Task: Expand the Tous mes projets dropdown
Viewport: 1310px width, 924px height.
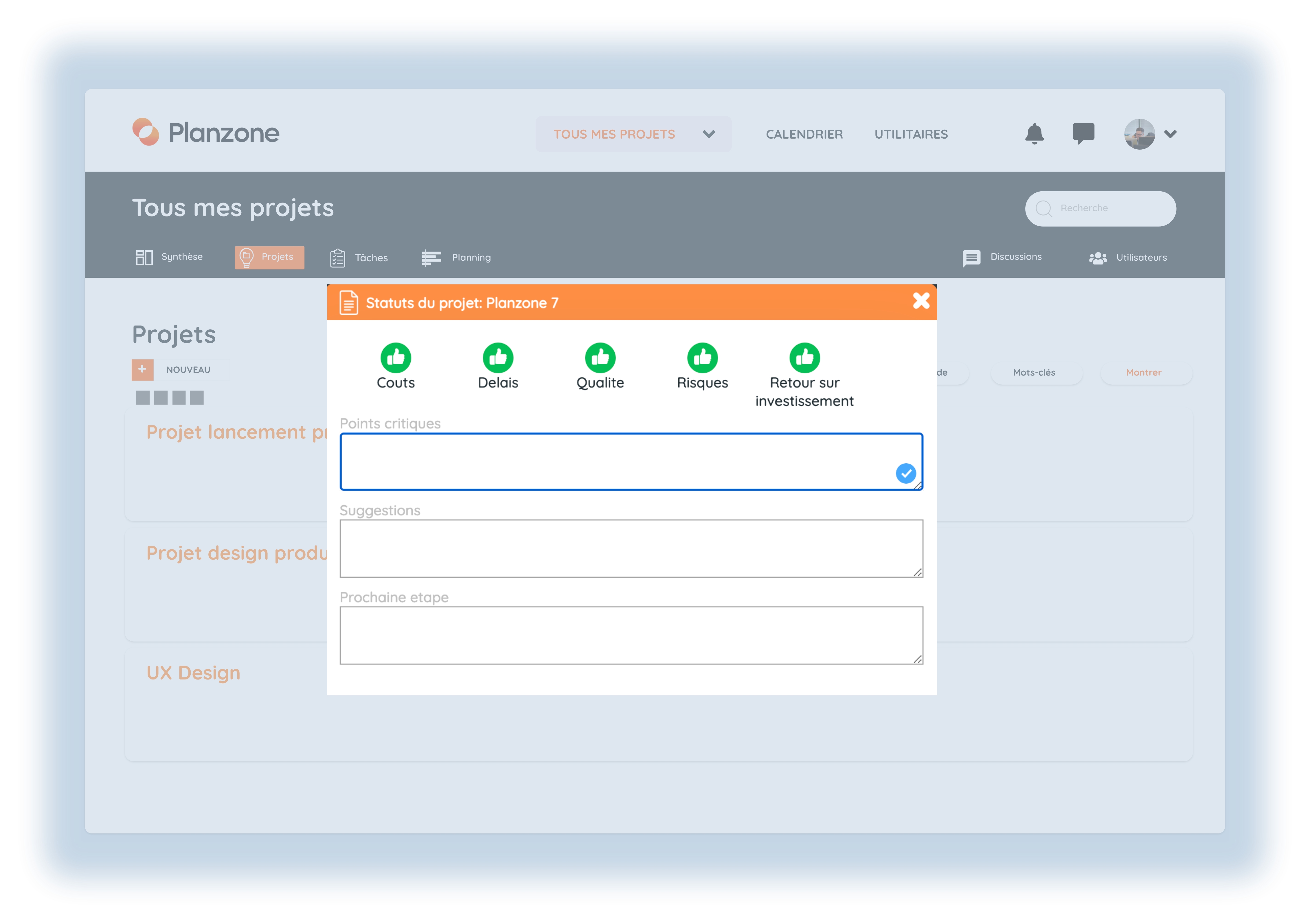Action: click(633, 134)
